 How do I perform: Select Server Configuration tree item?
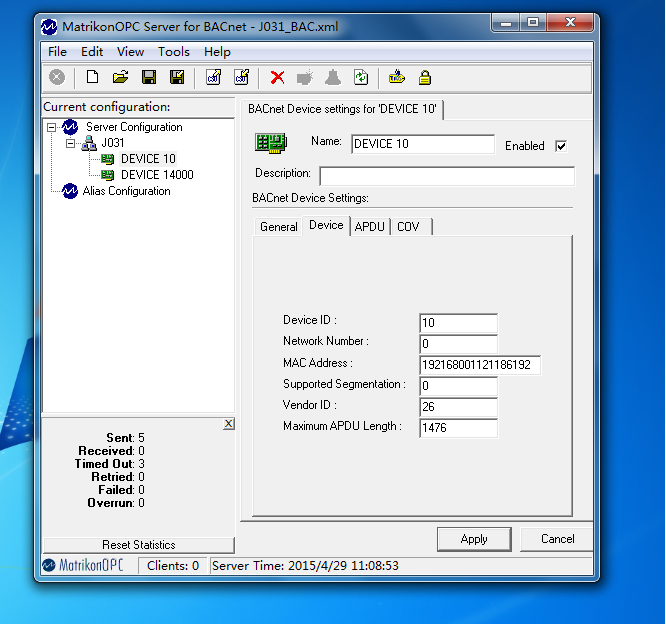[x=134, y=127]
